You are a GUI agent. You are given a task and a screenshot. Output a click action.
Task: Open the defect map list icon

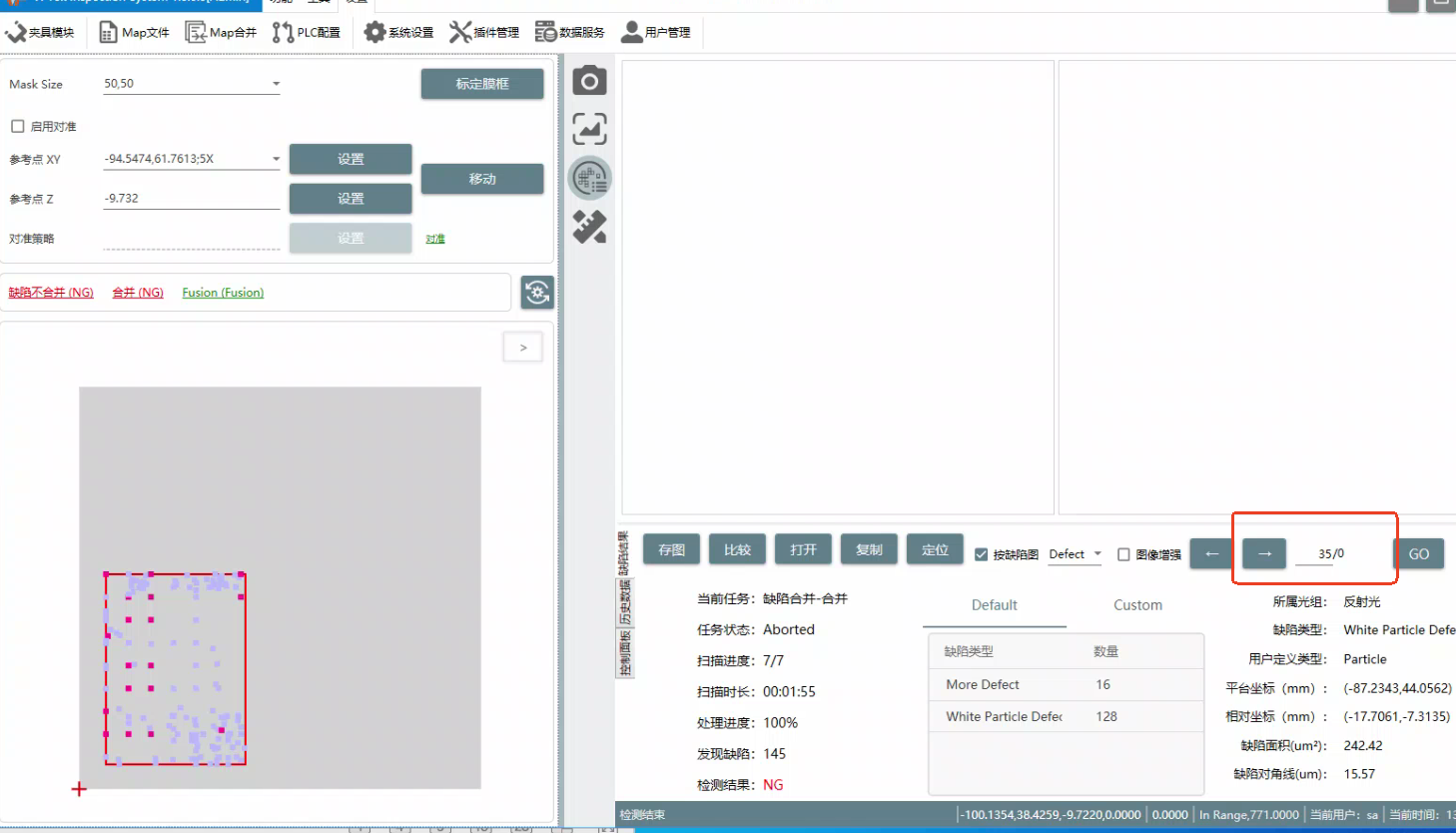coord(589,179)
